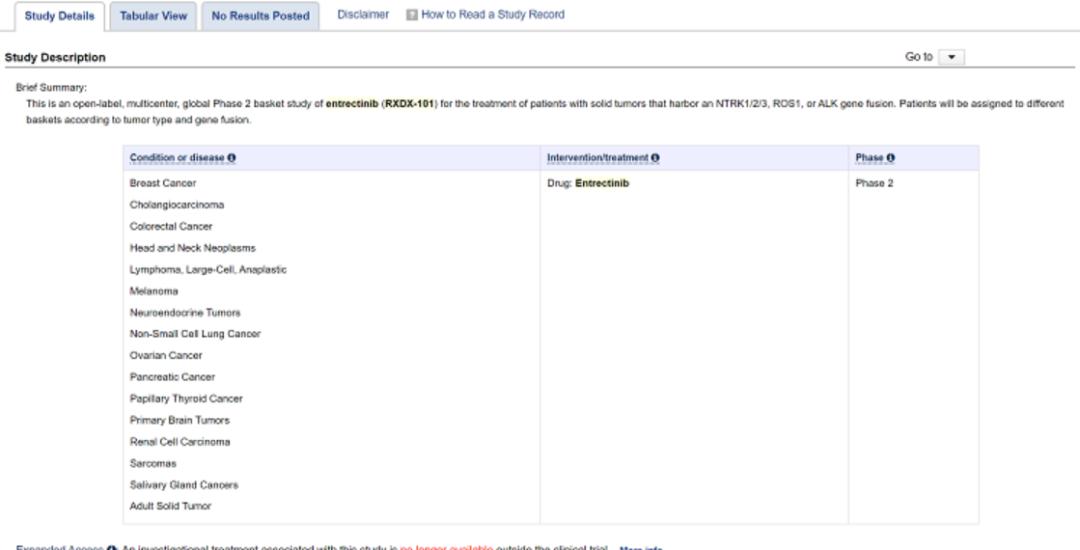
Task: Click the info icon beside Intervention/treatment
Action: tap(655, 158)
